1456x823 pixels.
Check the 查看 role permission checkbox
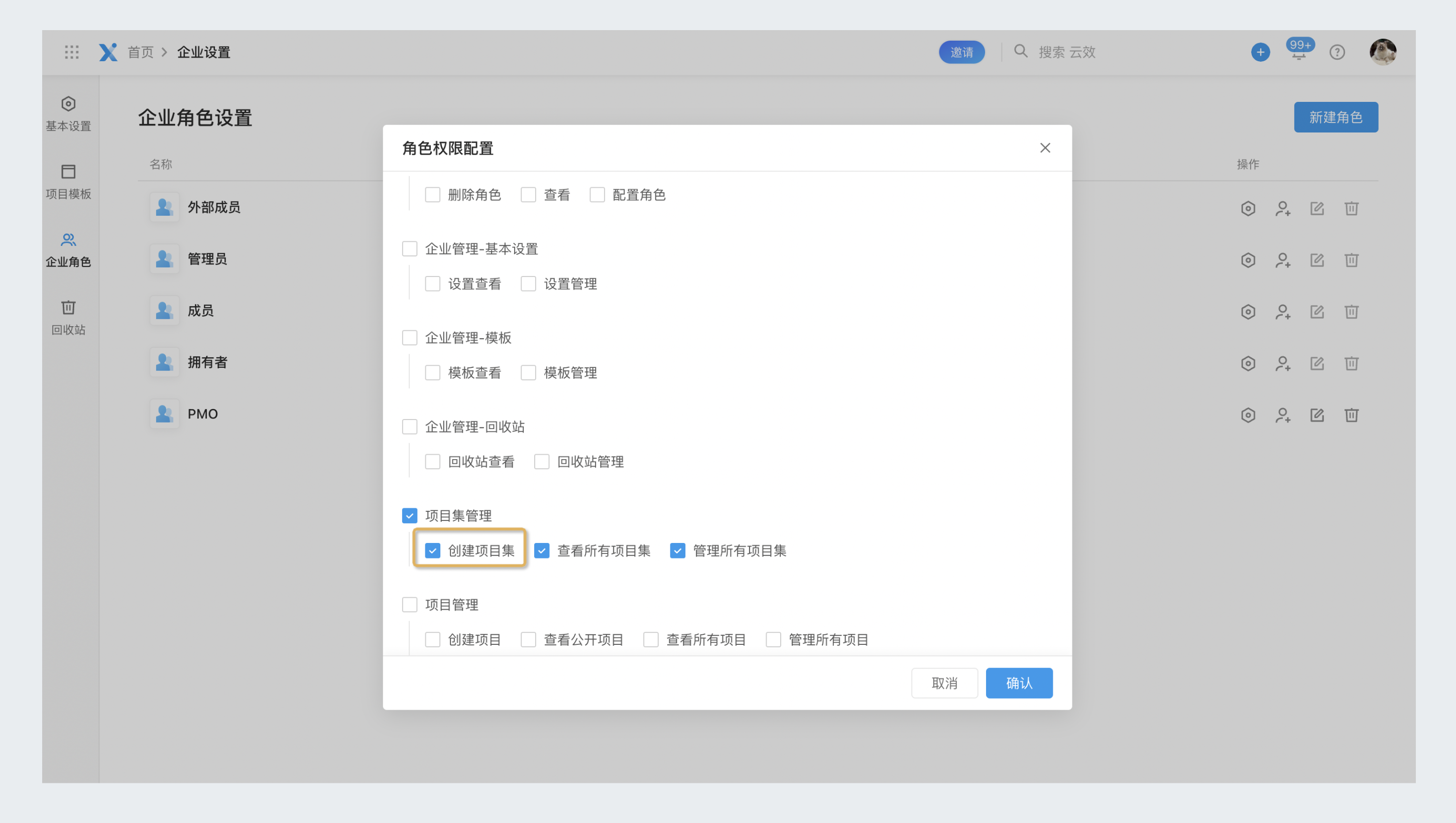point(528,194)
